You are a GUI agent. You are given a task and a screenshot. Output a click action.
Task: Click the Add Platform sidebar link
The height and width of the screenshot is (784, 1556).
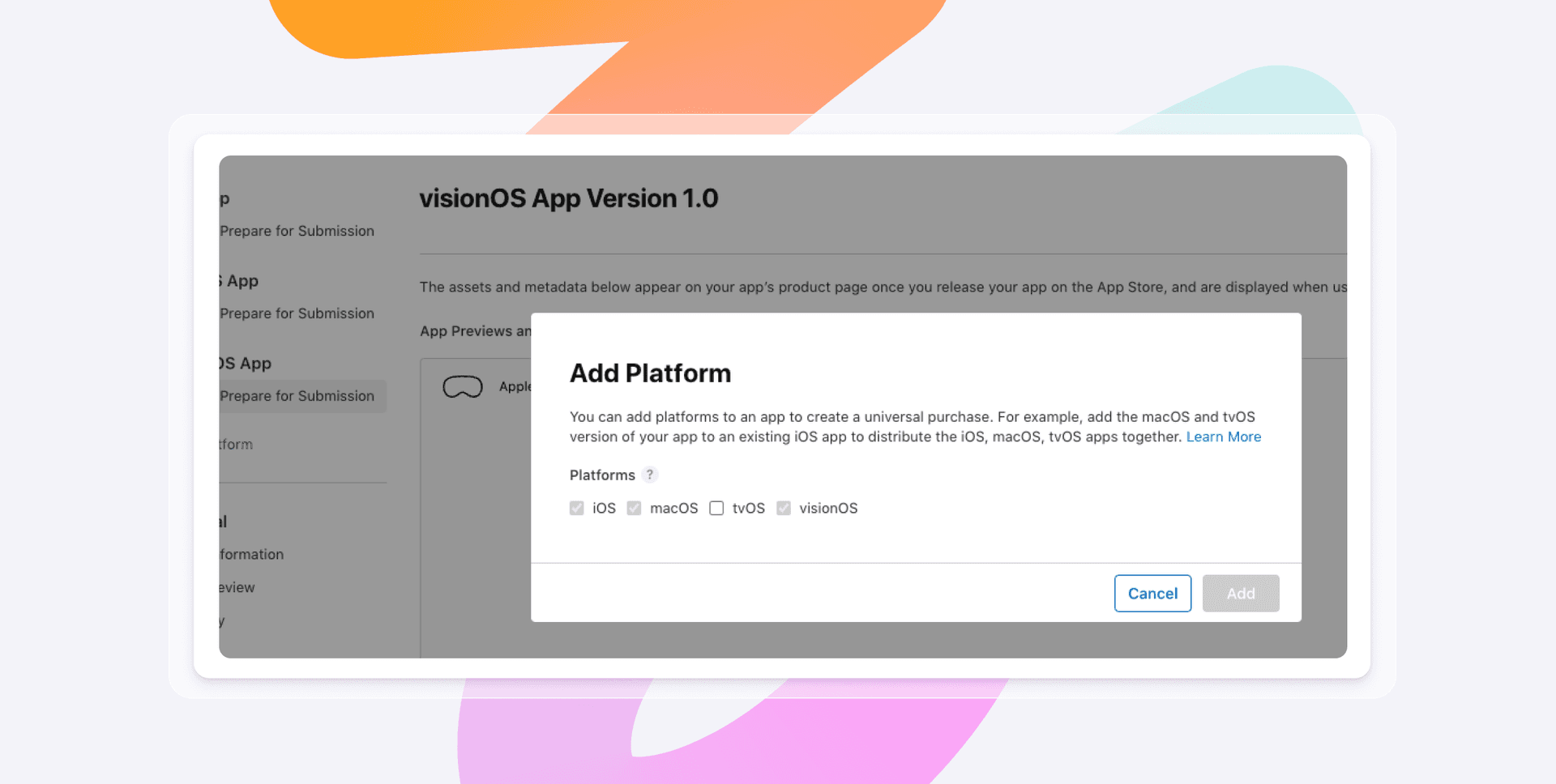click(236, 445)
